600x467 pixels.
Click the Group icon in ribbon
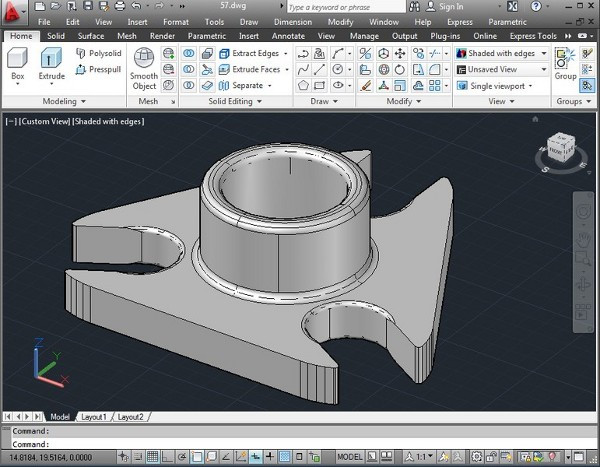(566, 64)
